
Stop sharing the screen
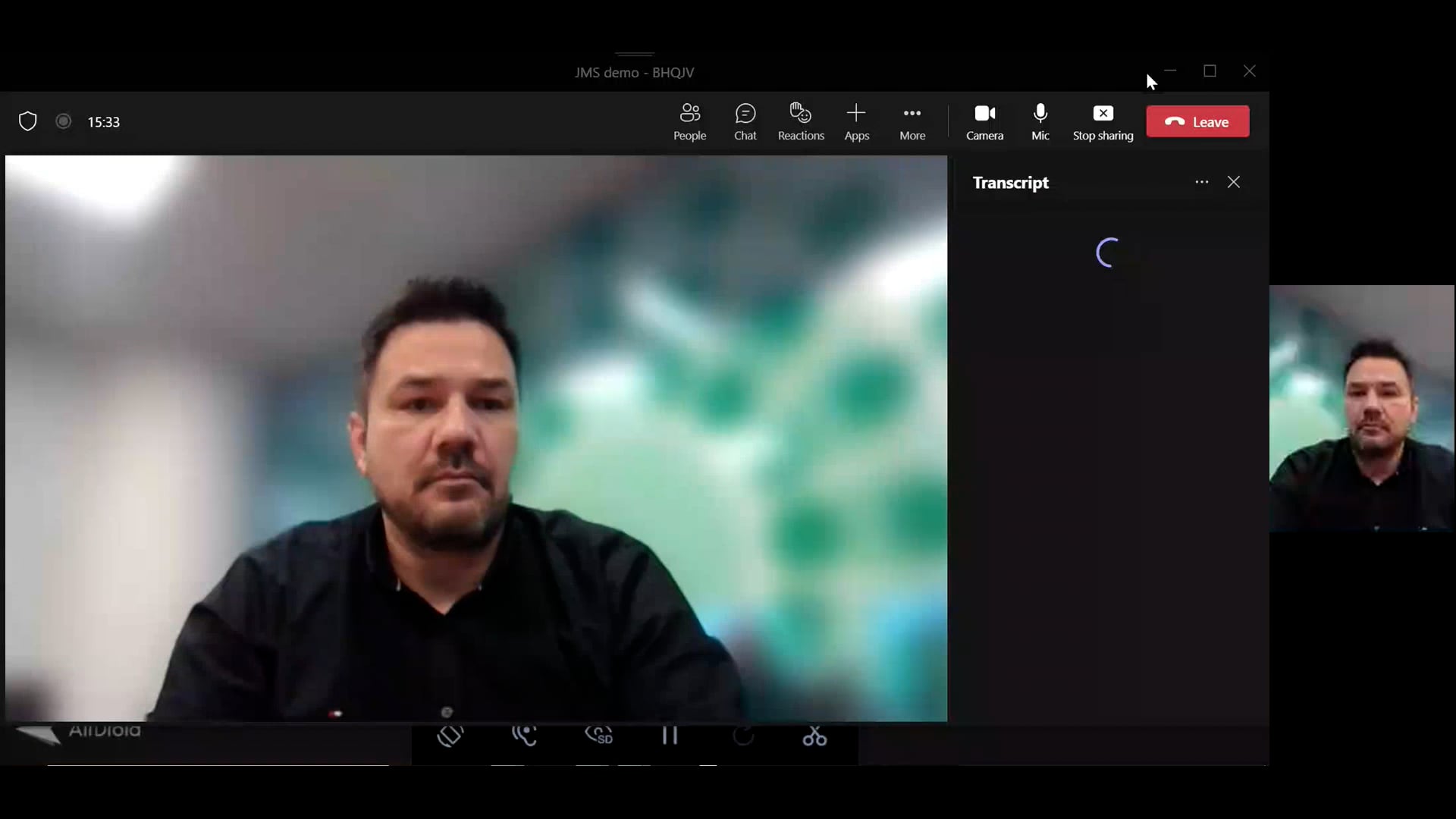(x=1103, y=121)
